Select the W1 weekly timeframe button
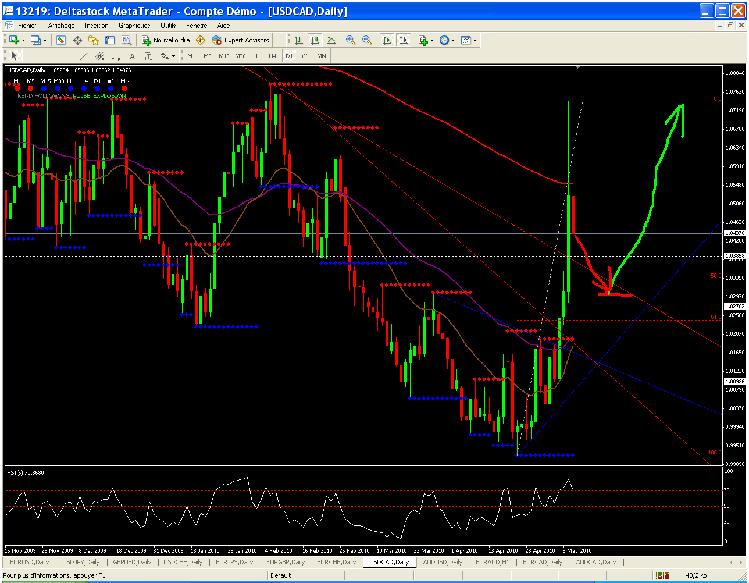The width and height of the screenshot is (749, 583). coord(305,56)
